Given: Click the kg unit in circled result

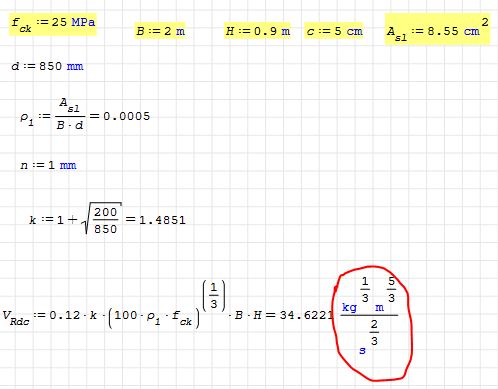Looking at the screenshot, I should point(349,307).
